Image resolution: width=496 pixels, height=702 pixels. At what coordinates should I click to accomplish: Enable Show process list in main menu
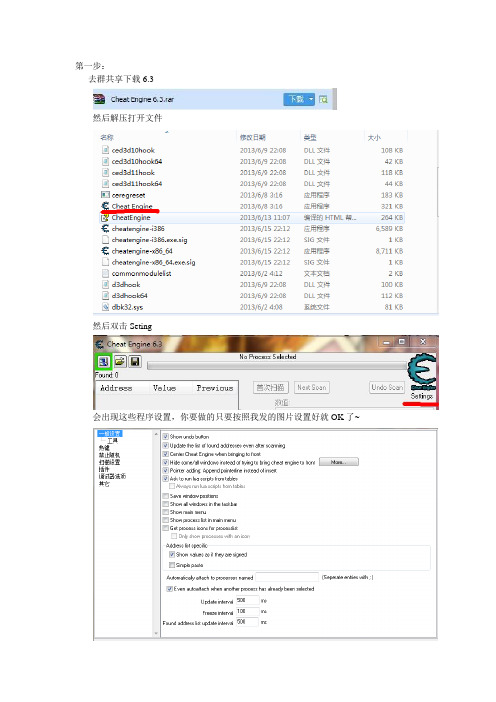[166, 520]
